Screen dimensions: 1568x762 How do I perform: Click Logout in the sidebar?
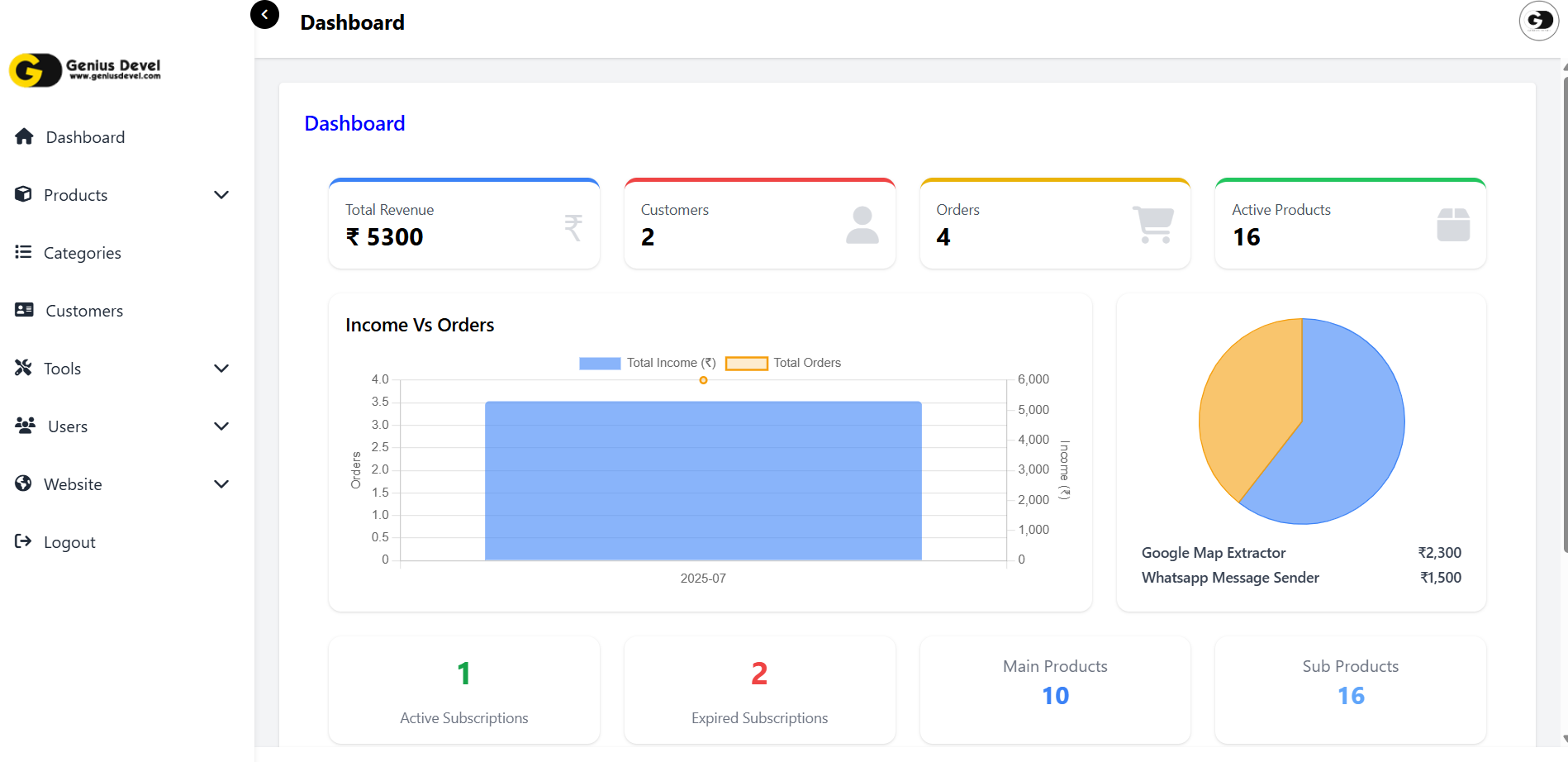click(69, 542)
